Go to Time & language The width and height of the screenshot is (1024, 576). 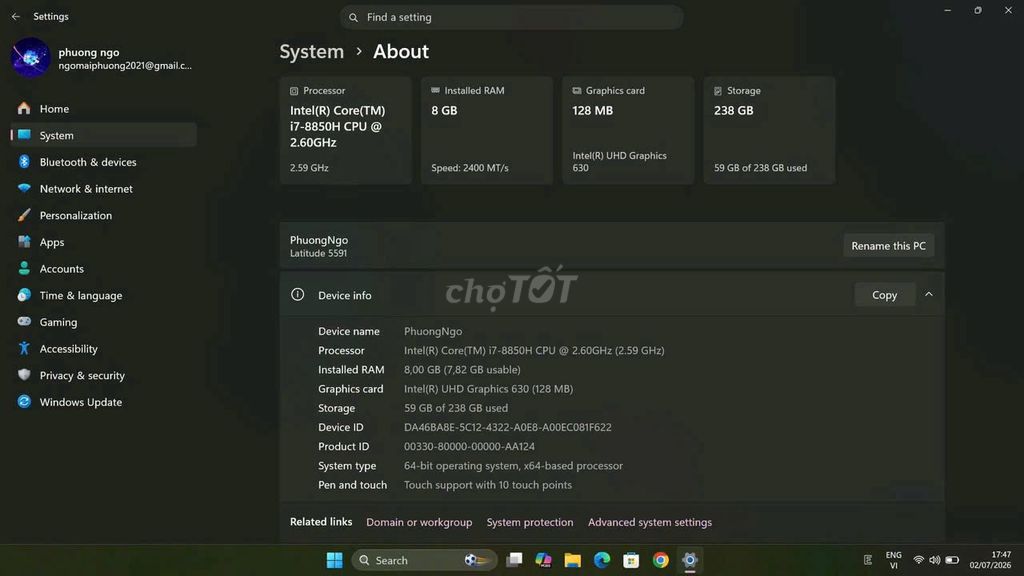(103, 296)
